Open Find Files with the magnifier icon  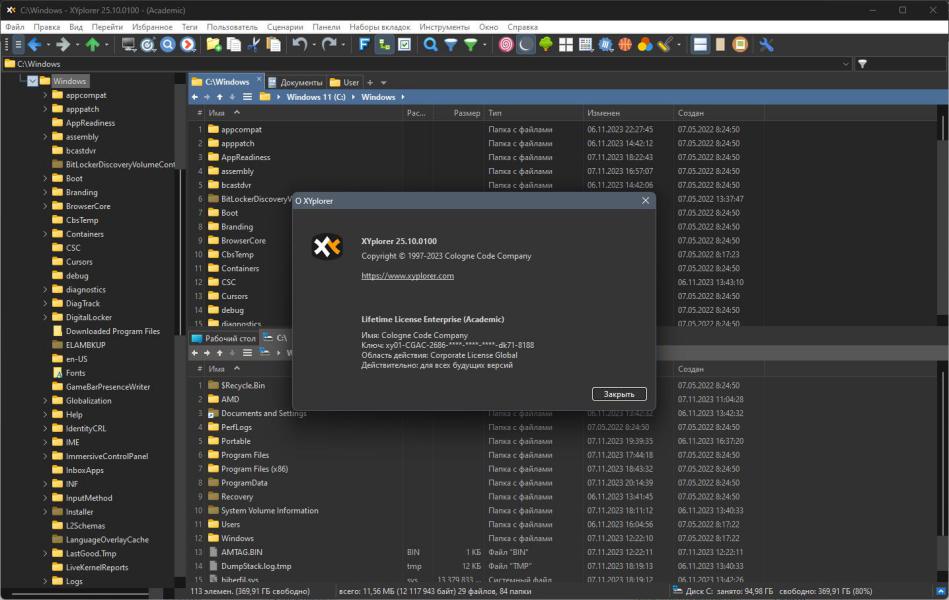click(x=430, y=45)
